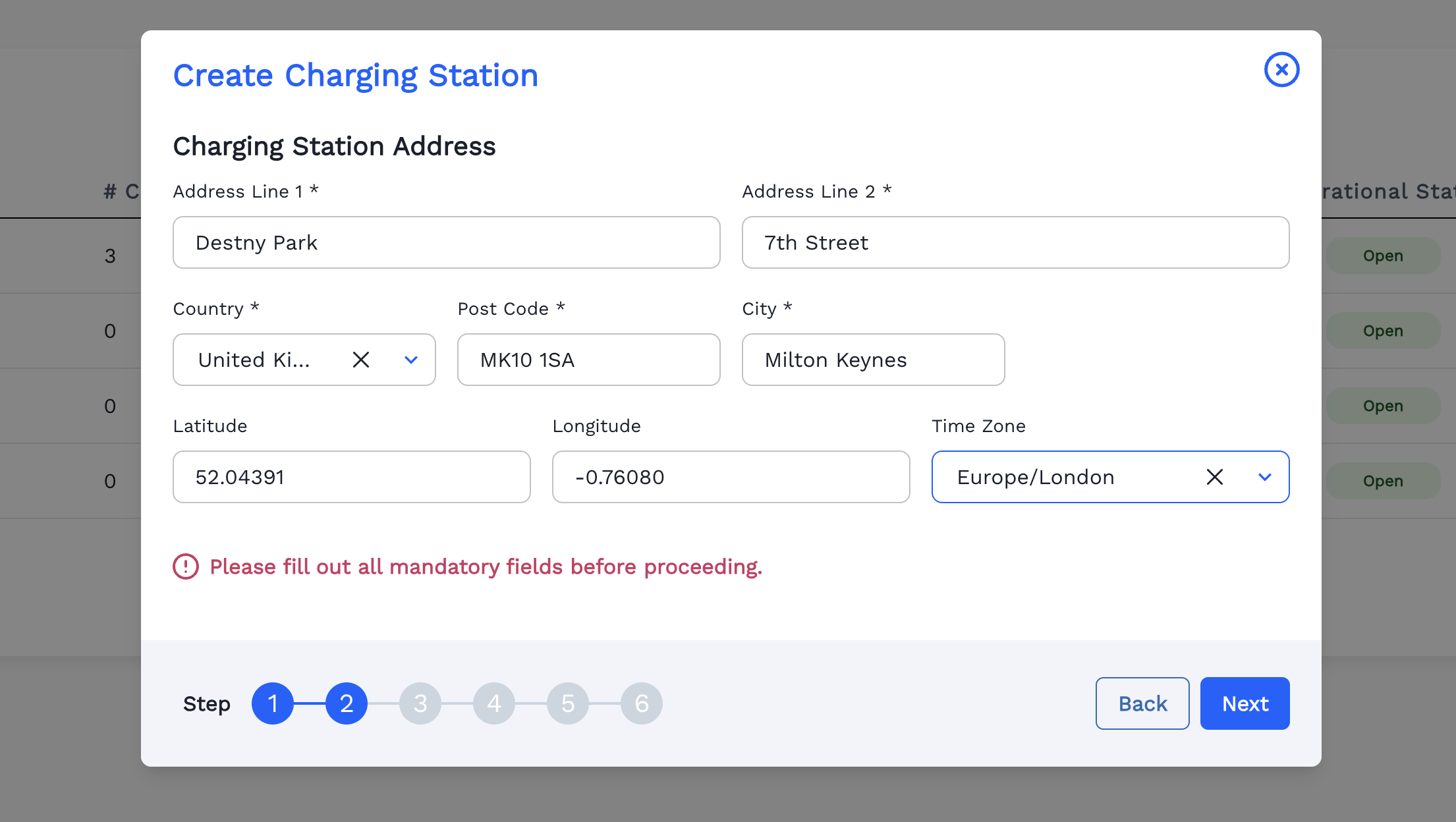The width and height of the screenshot is (1456, 822).
Task: Click the Post Code field
Action: (x=588, y=360)
